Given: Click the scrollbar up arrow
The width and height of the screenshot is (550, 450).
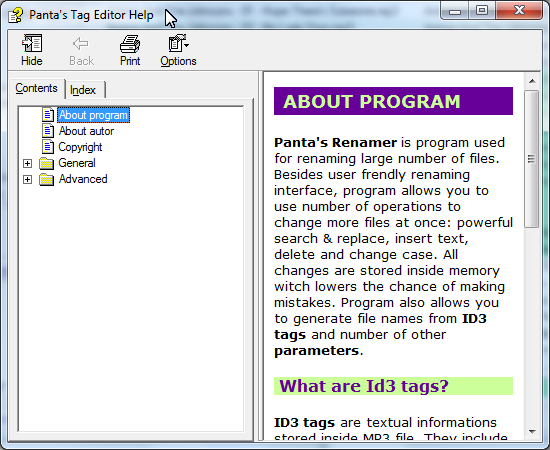Looking at the screenshot, I should (532, 81).
